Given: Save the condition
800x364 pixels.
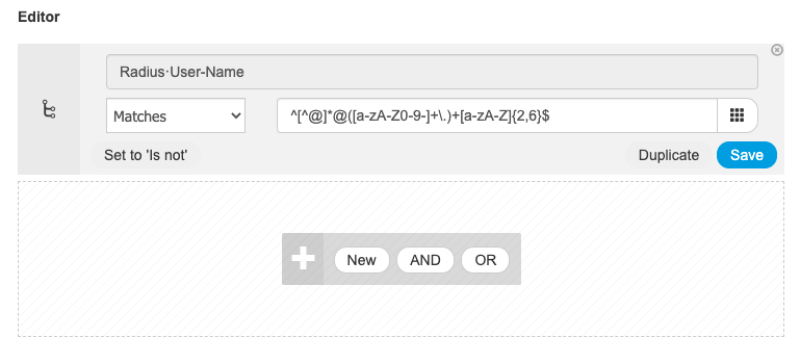Looking at the screenshot, I should 746,155.
